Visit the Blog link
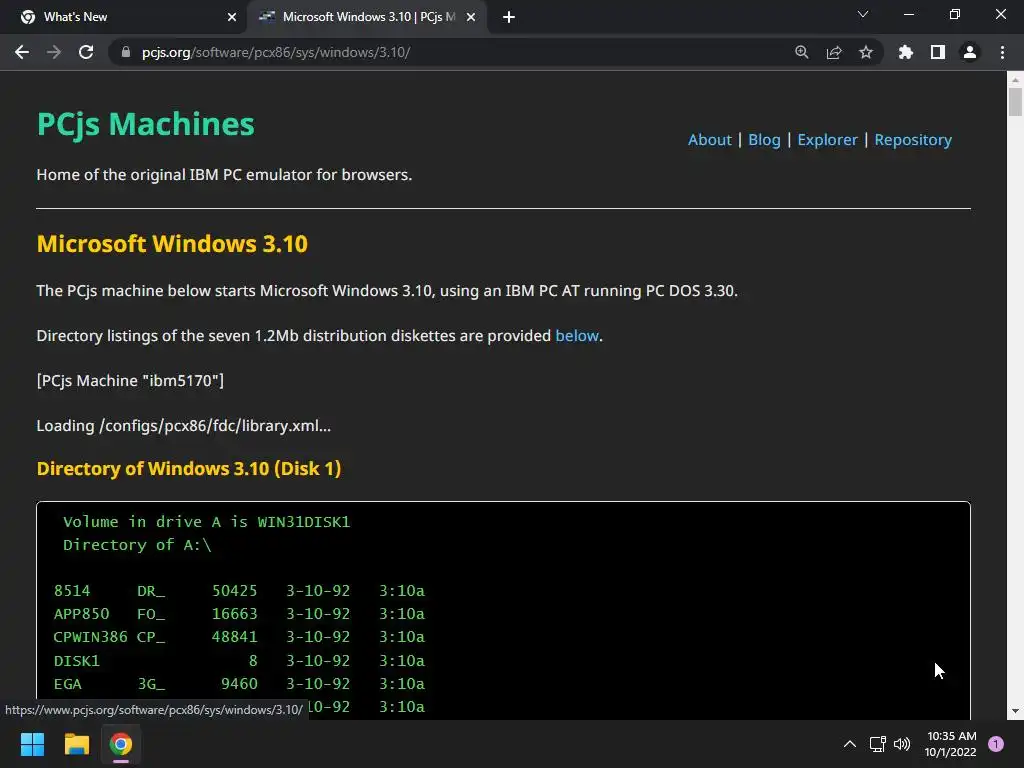Image resolution: width=1024 pixels, height=768 pixels. [764, 140]
